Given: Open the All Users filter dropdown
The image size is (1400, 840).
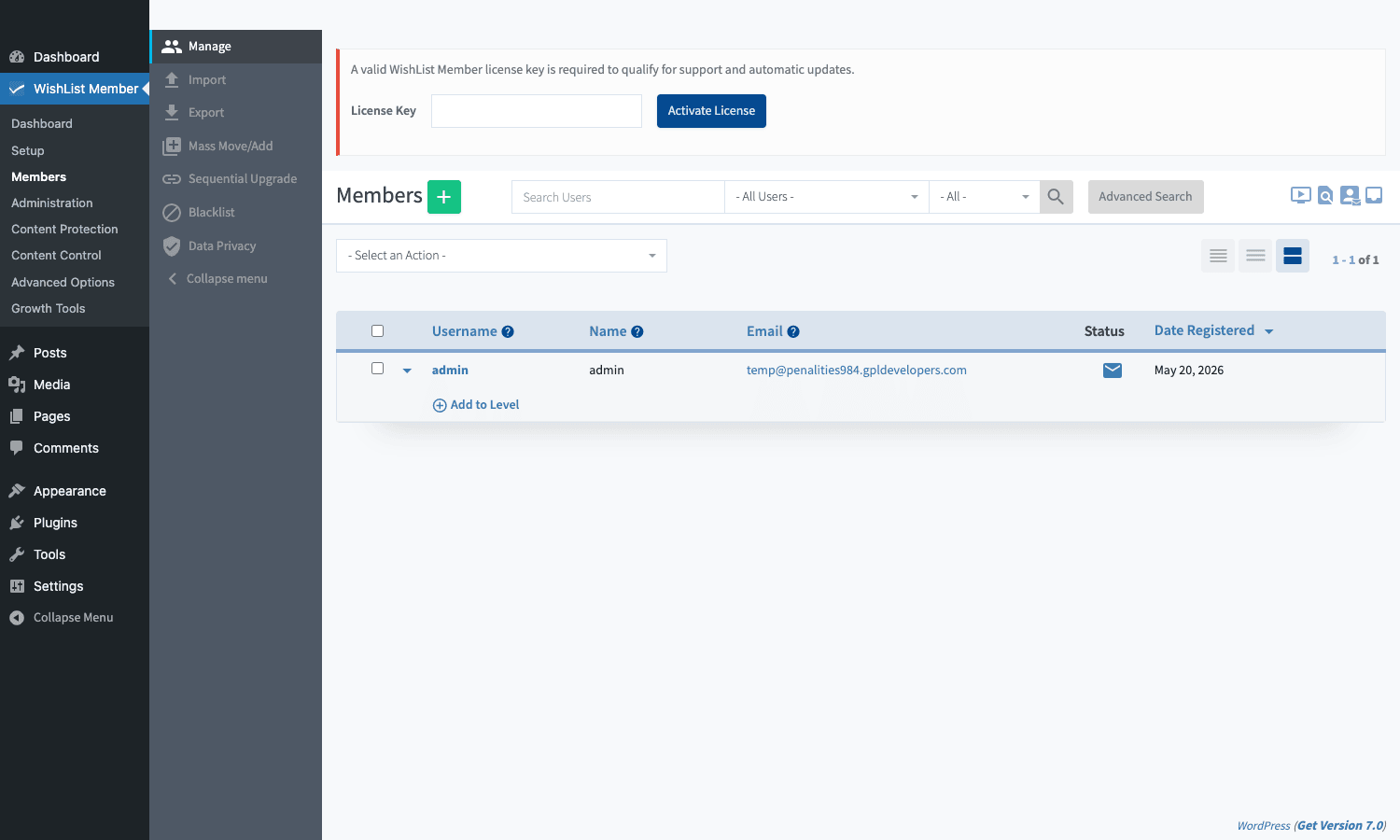Looking at the screenshot, I should click(x=827, y=197).
